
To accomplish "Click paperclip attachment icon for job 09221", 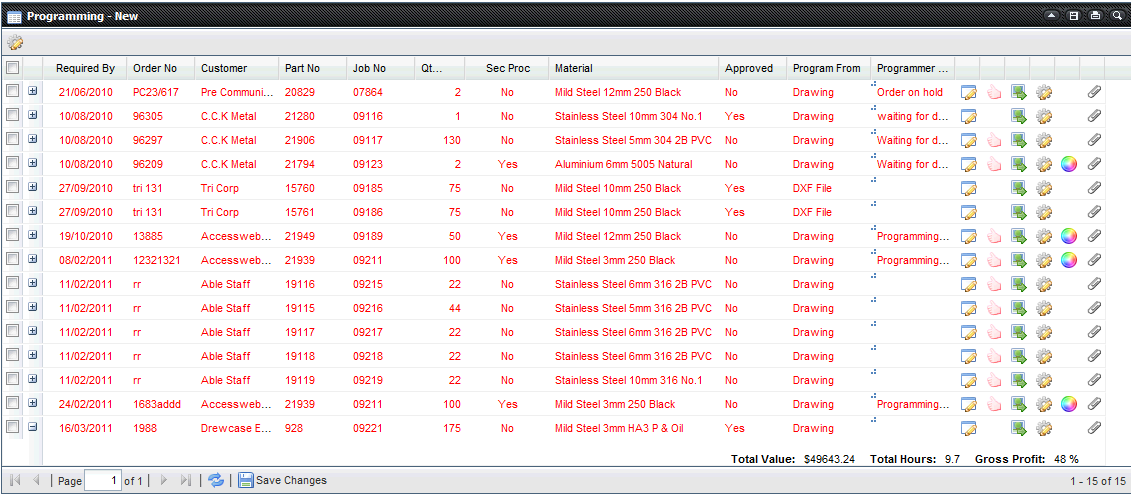I will 1094,428.
